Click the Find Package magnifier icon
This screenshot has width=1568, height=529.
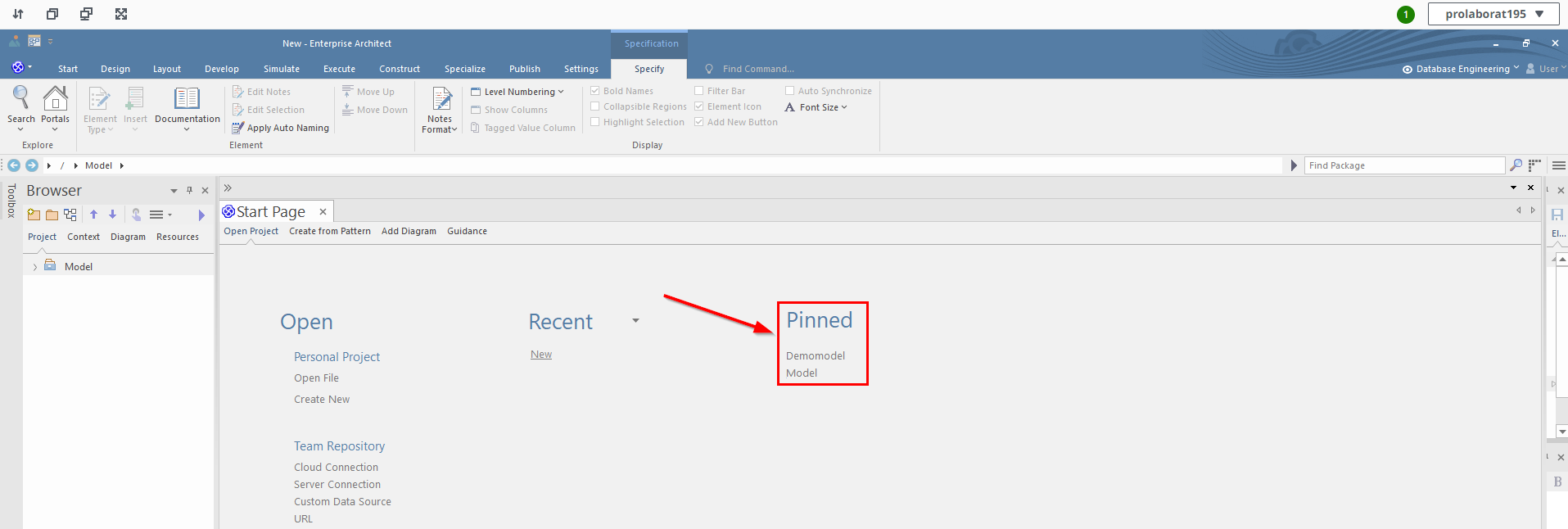pos(1516,165)
